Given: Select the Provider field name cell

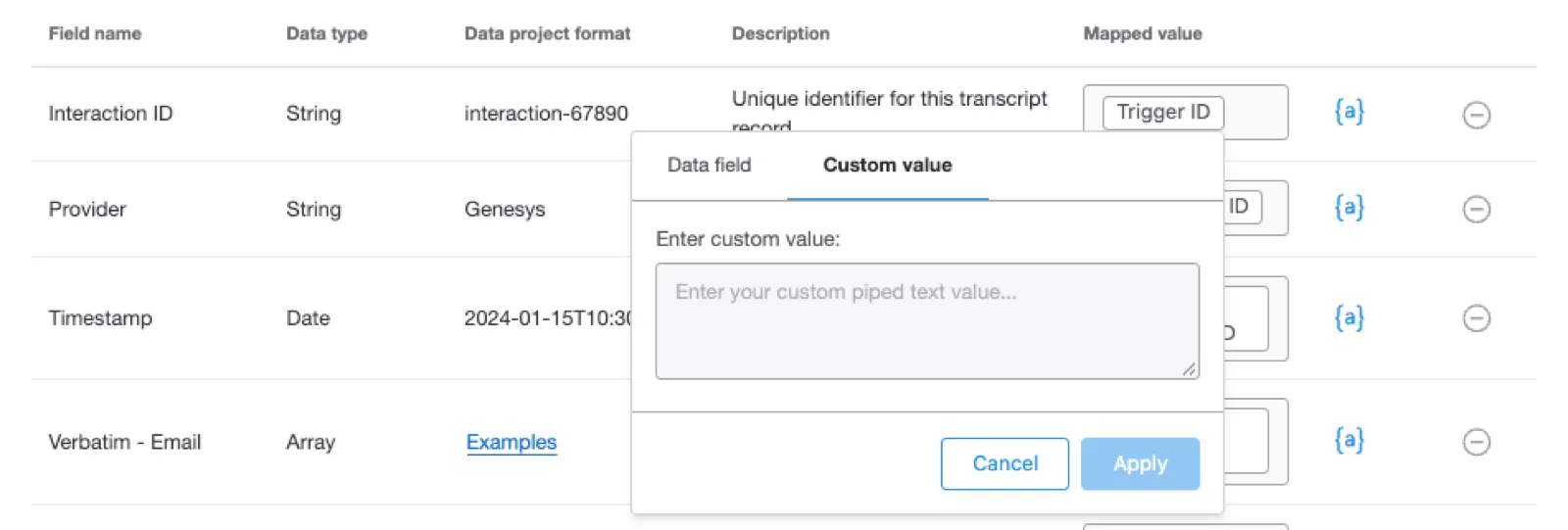Looking at the screenshot, I should pos(87,209).
